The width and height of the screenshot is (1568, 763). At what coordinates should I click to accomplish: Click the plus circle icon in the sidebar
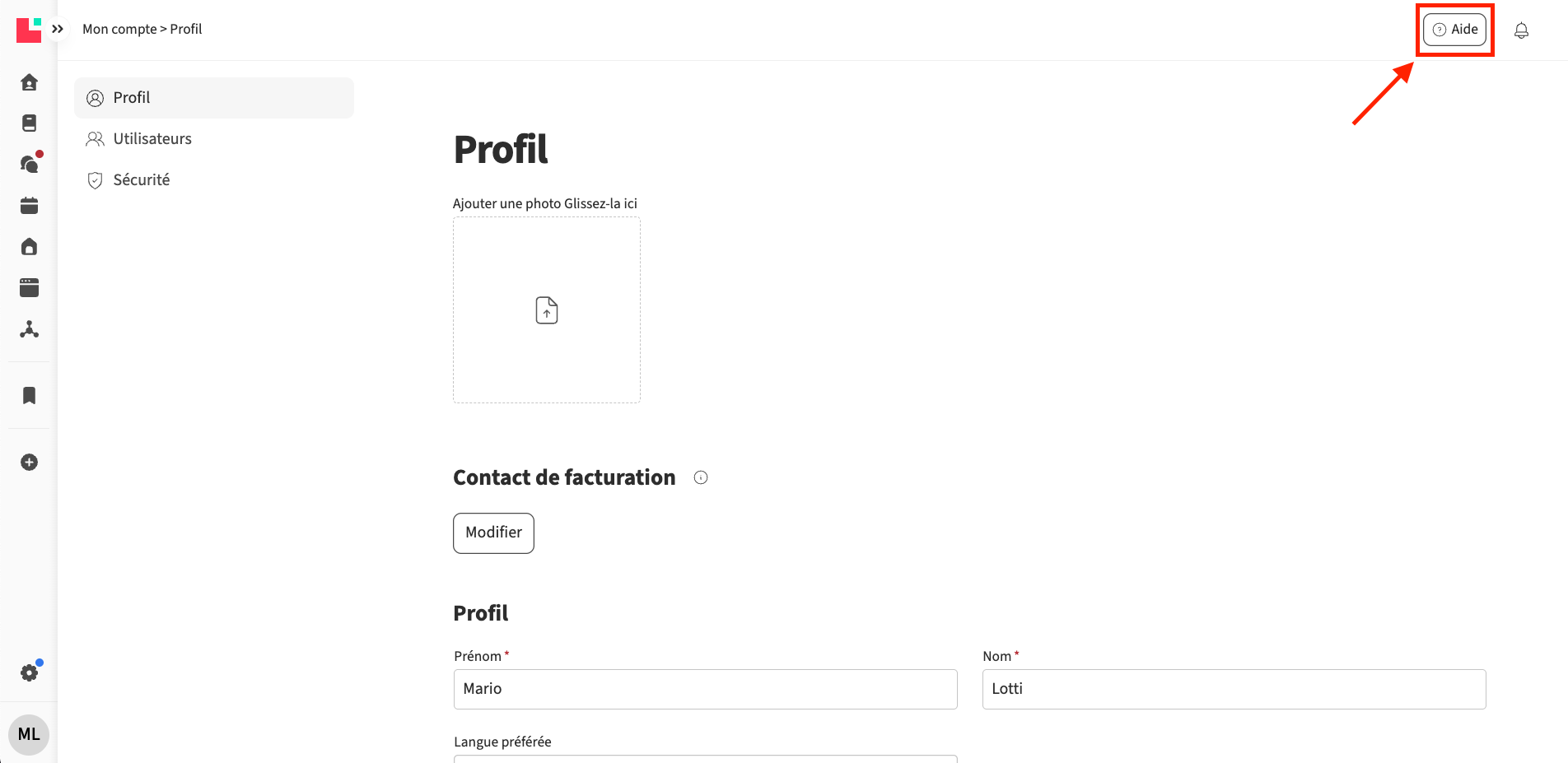(x=29, y=463)
